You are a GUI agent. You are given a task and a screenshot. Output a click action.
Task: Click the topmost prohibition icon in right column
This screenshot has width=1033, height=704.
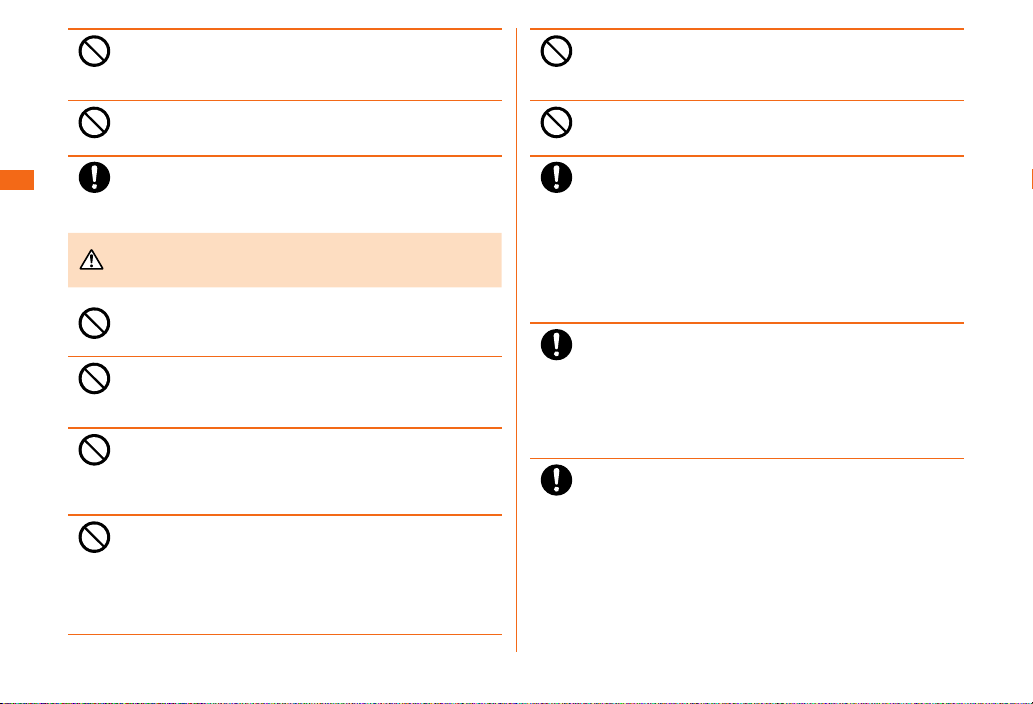pos(556,51)
